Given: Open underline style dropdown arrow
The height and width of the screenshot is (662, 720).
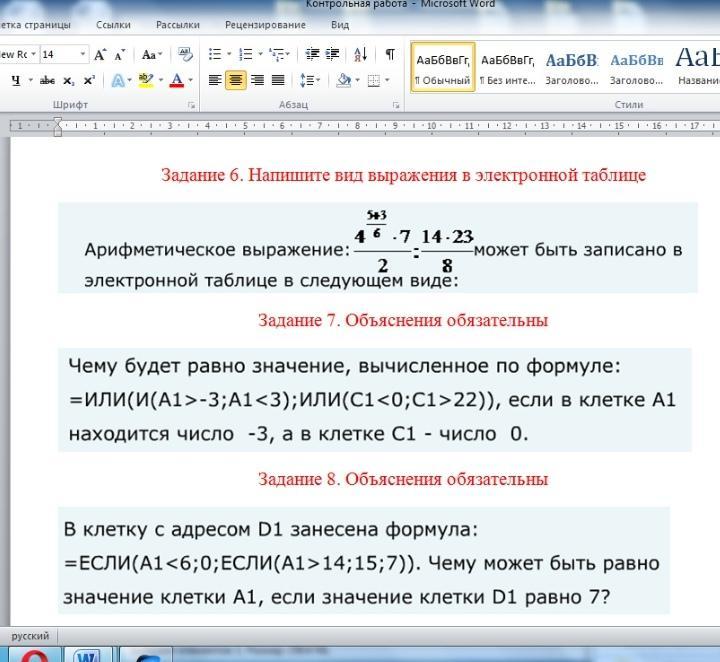Looking at the screenshot, I should (x=30, y=80).
